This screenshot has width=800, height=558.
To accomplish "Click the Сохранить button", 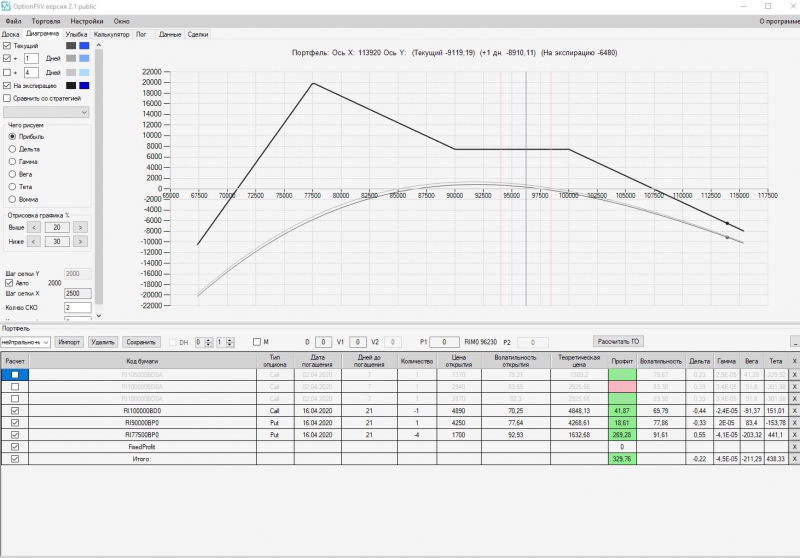I will coord(141,342).
